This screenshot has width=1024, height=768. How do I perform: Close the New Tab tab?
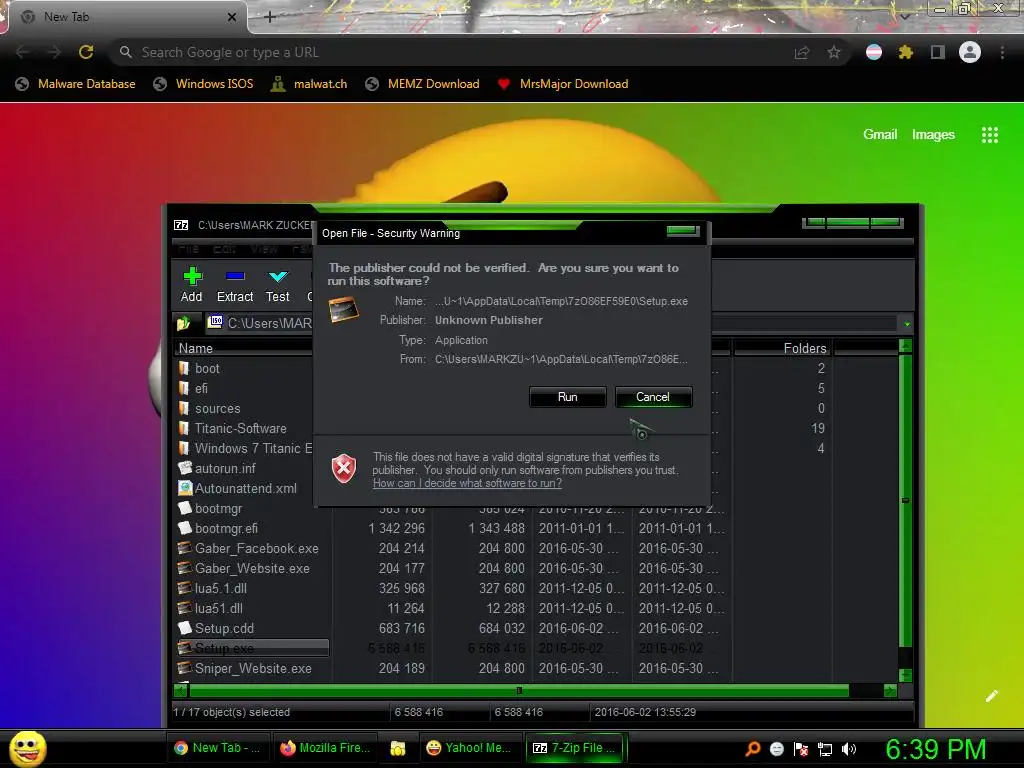point(232,17)
